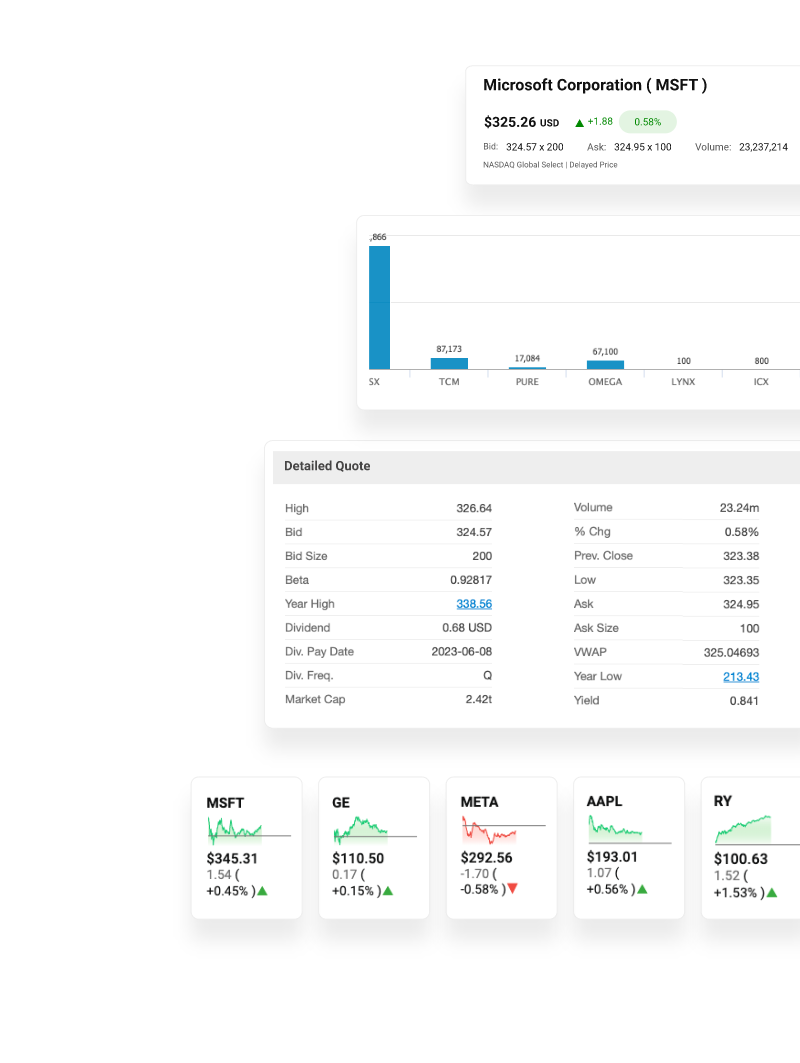Open the Year Low 213.43 link
800x1063 pixels.
coord(740,676)
